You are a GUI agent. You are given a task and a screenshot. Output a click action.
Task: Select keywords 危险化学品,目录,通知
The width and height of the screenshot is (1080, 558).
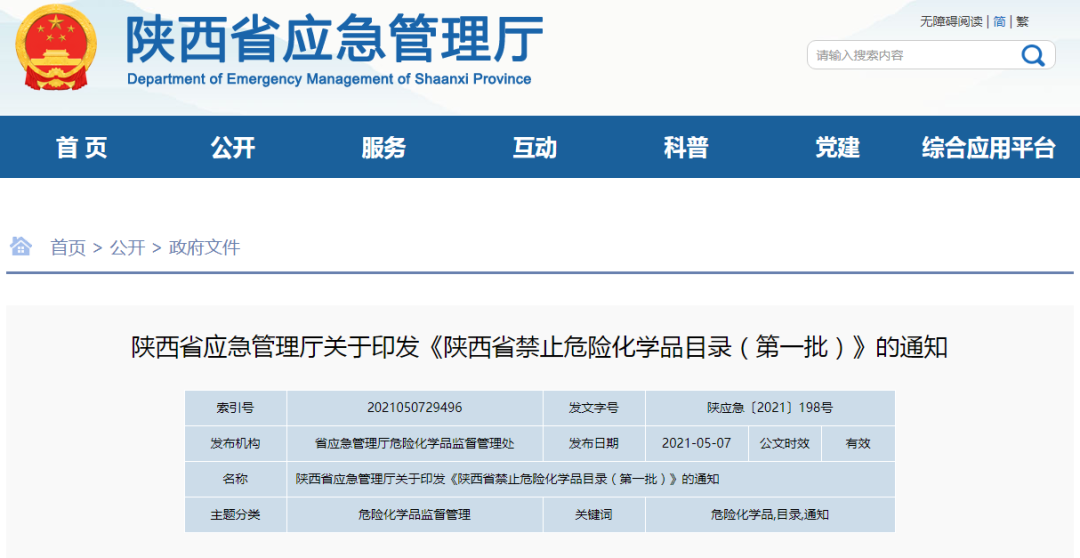coord(770,515)
